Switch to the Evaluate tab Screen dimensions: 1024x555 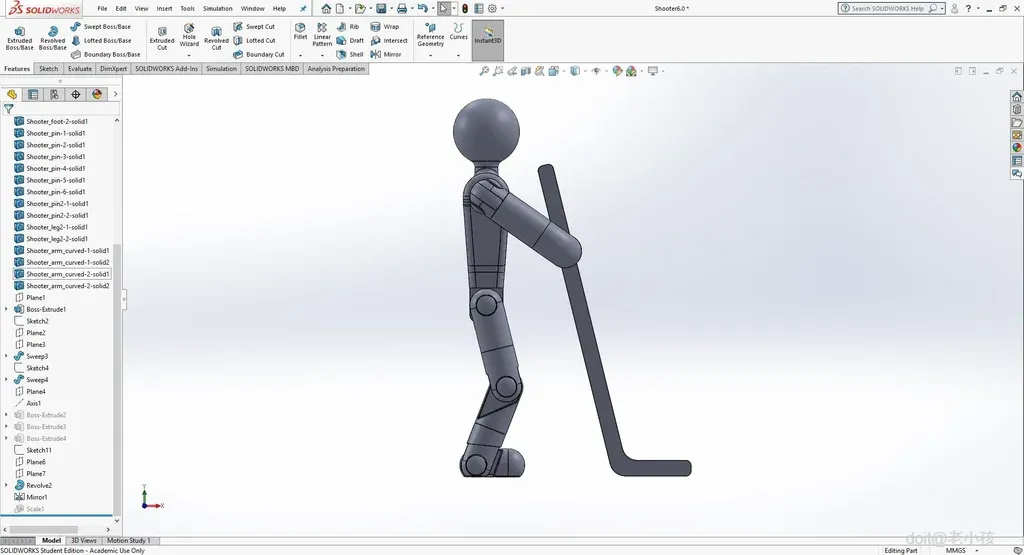(x=80, y=69)
